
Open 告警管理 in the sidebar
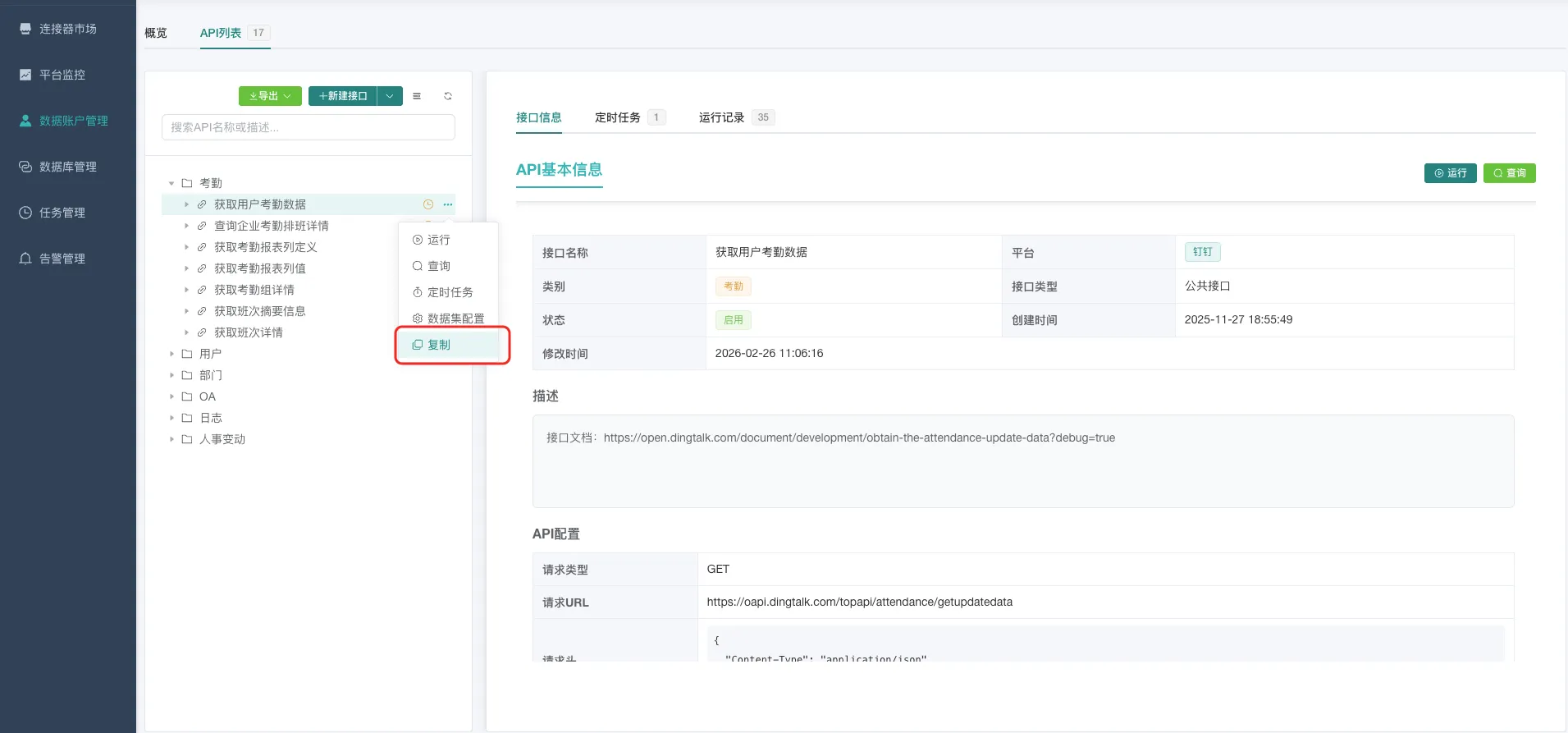click(62, 259)
